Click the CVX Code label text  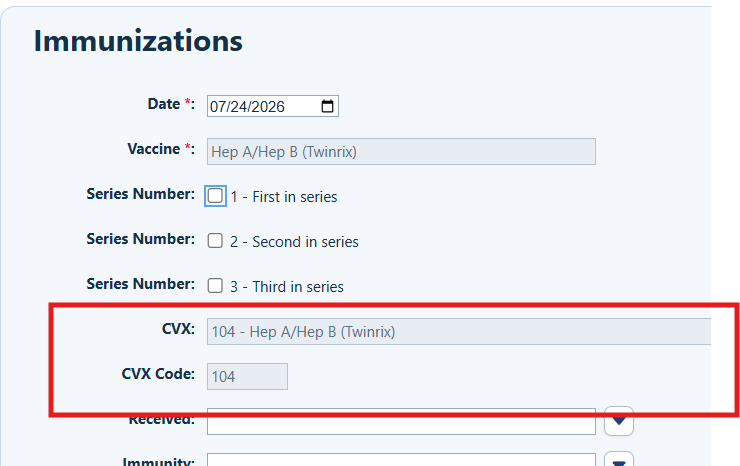coord(158,374)
